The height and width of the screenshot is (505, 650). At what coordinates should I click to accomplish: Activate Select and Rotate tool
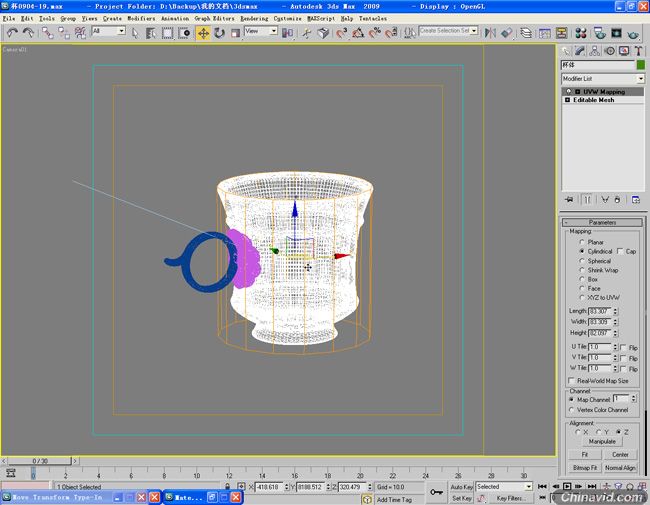coord(219,33)
